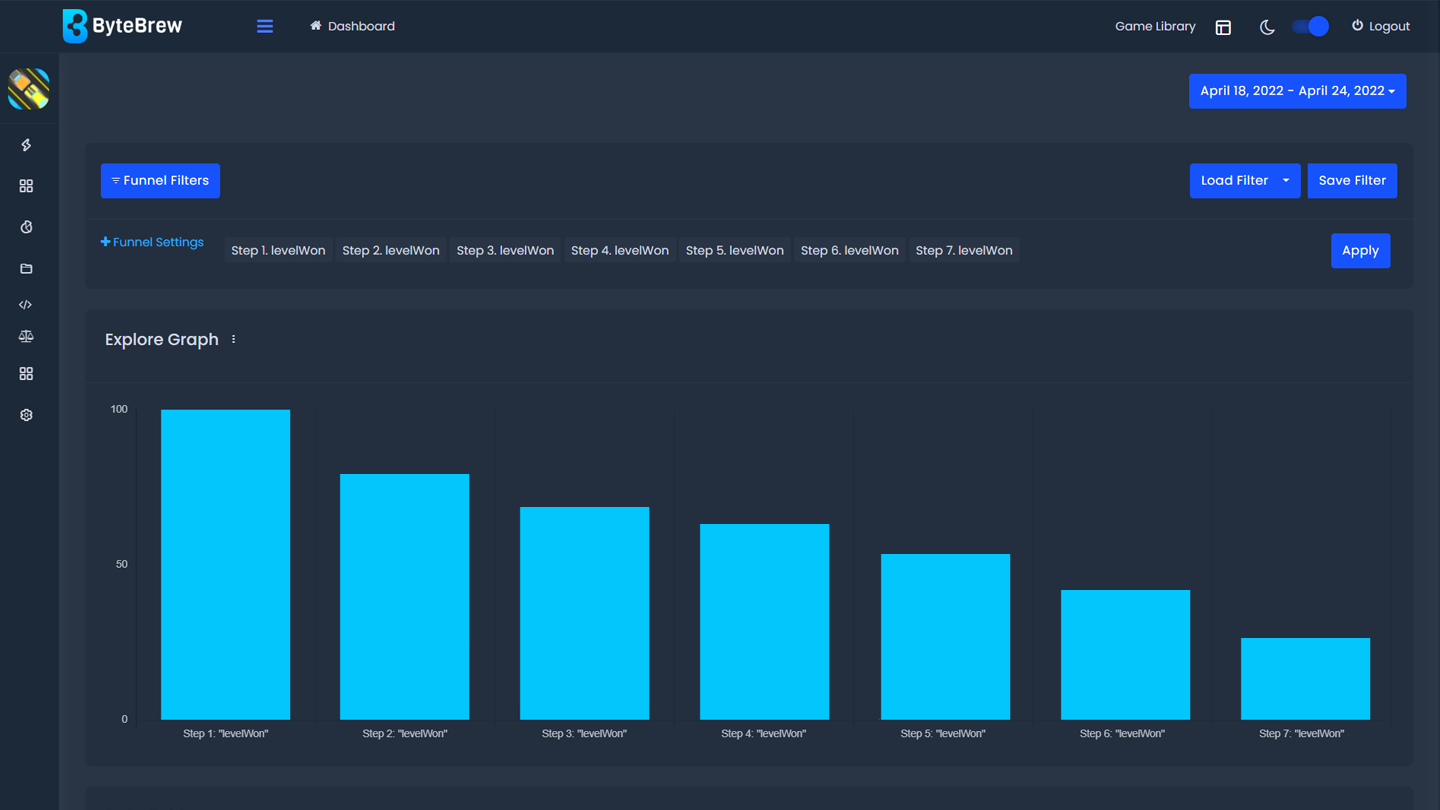The height and width of the screenshot is (810, 1440).
Task: Click the Explore Graph heading
Action: point(162,340)
